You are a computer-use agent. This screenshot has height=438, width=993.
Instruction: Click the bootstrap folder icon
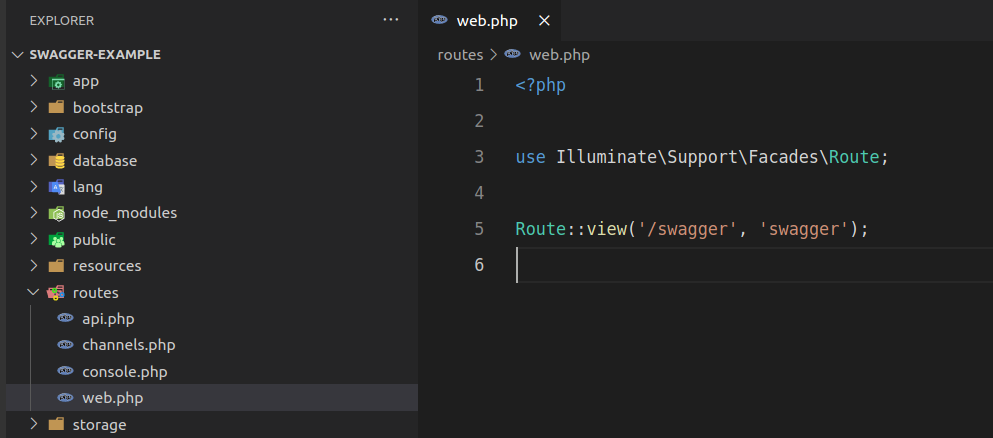click(x=57, y=107)
